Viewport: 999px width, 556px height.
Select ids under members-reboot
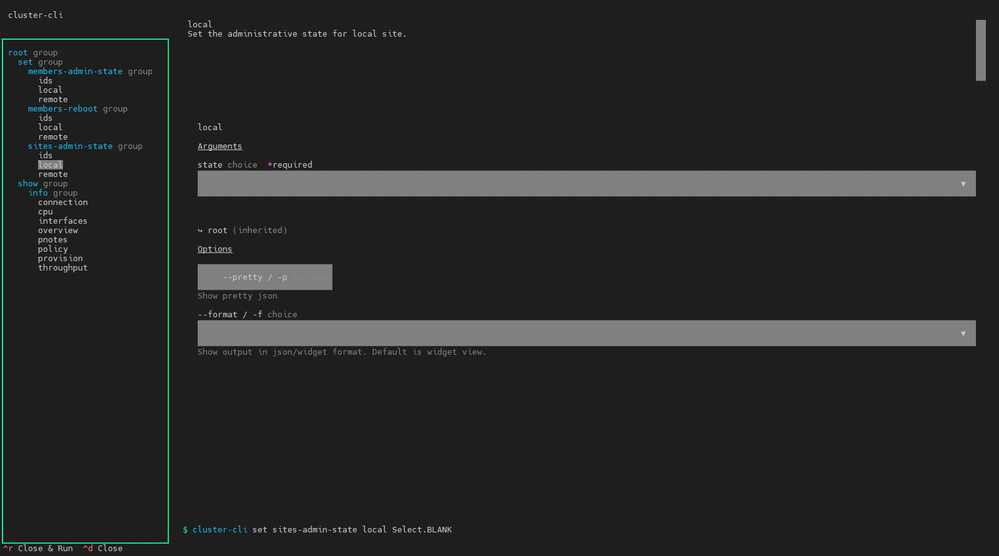[45, 118]
